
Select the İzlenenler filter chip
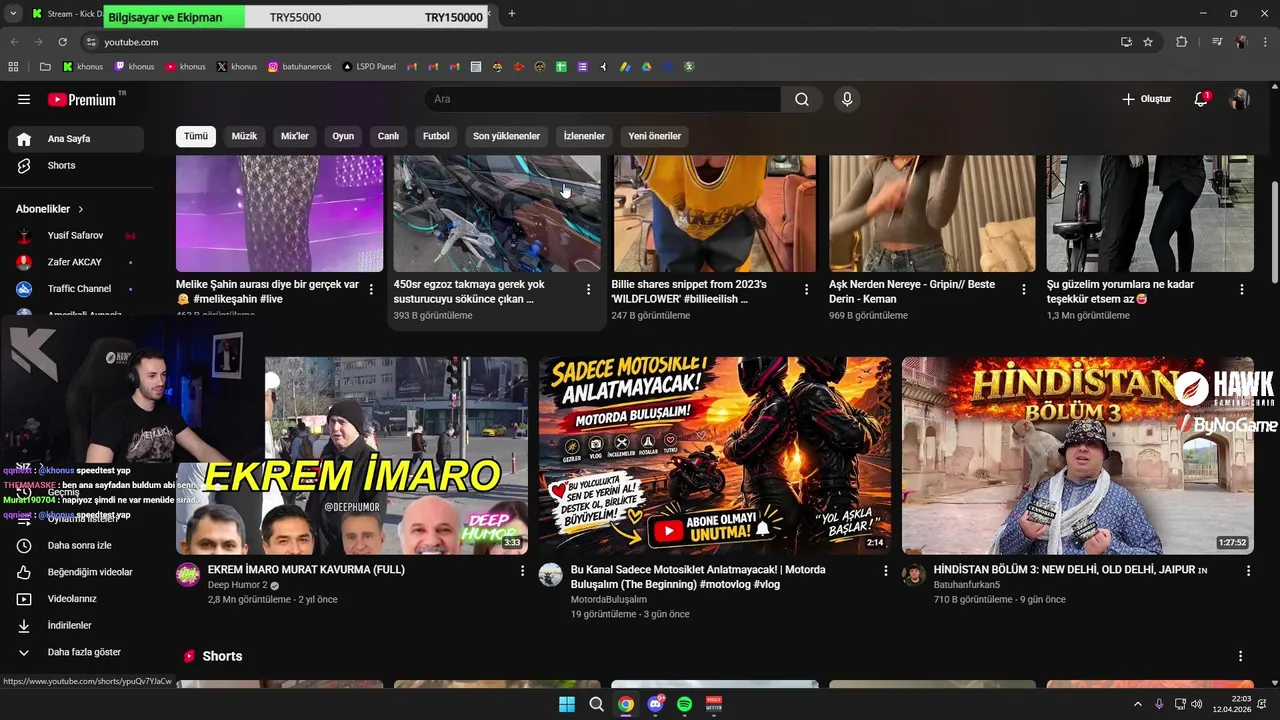pyautogui.click(x=584, y=136)
